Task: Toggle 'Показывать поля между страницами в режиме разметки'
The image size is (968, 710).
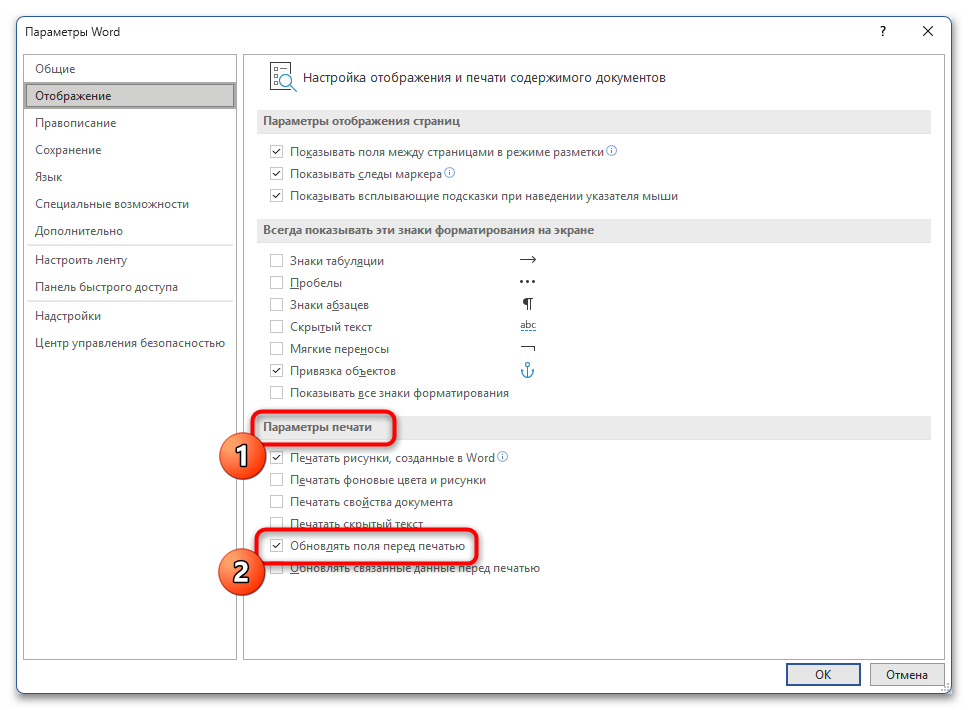Action: [x=277, y=152]
